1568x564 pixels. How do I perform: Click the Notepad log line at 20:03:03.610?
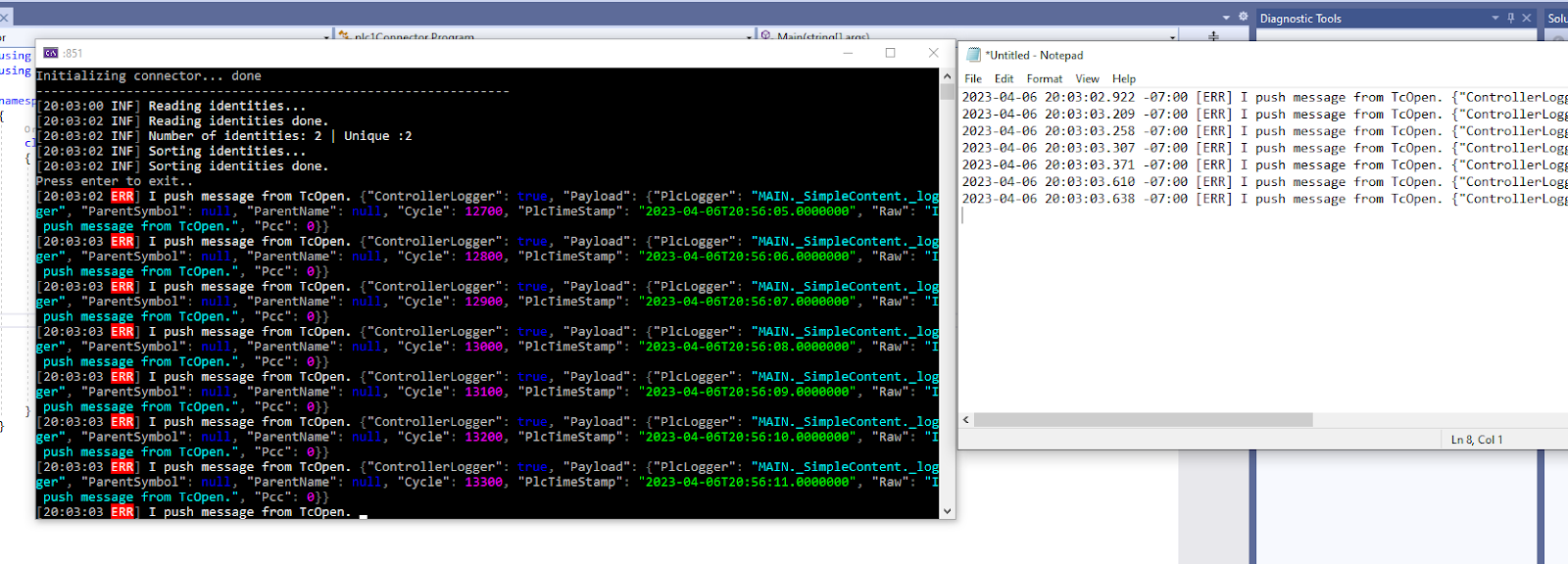coord(1264,181)
